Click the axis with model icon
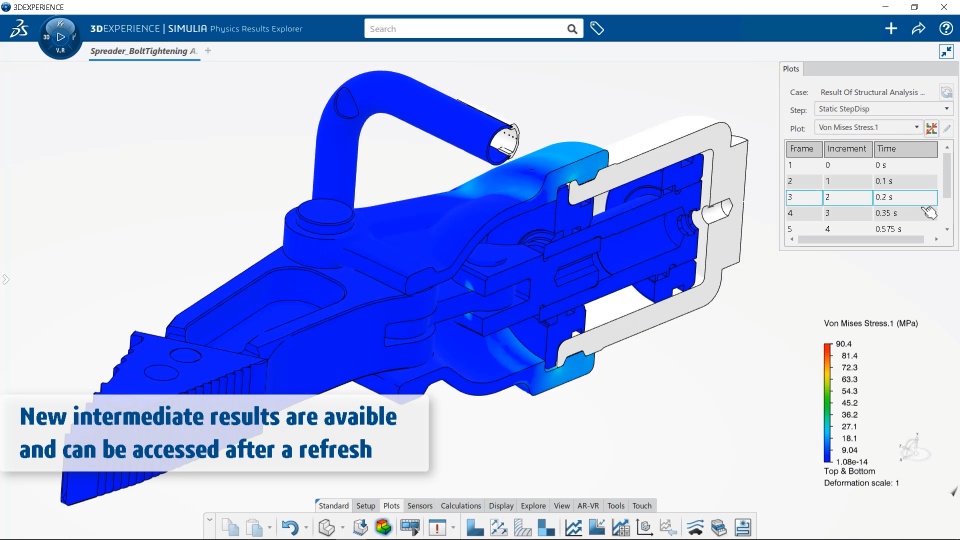The height and width of the screenshot is (540, 960). point(644,527)
